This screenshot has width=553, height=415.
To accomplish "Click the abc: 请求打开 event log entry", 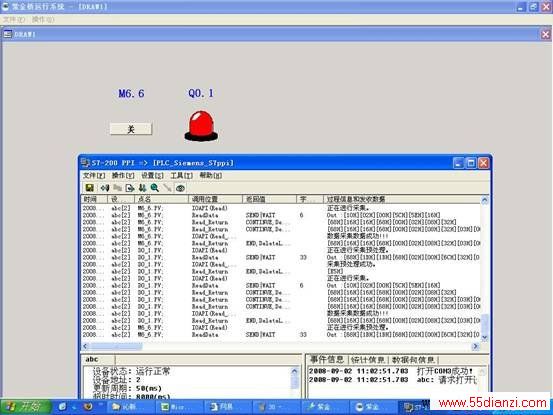I will click(393, 380).
